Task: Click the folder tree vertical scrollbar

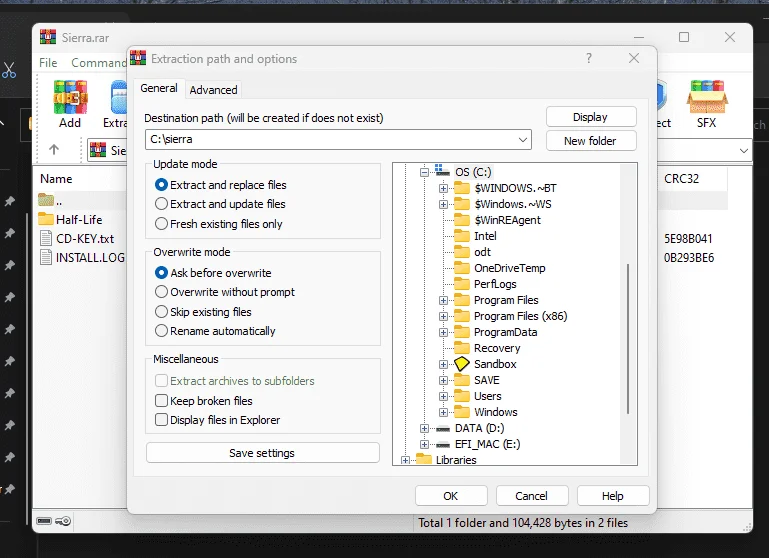Action: [x=628, y=339]
